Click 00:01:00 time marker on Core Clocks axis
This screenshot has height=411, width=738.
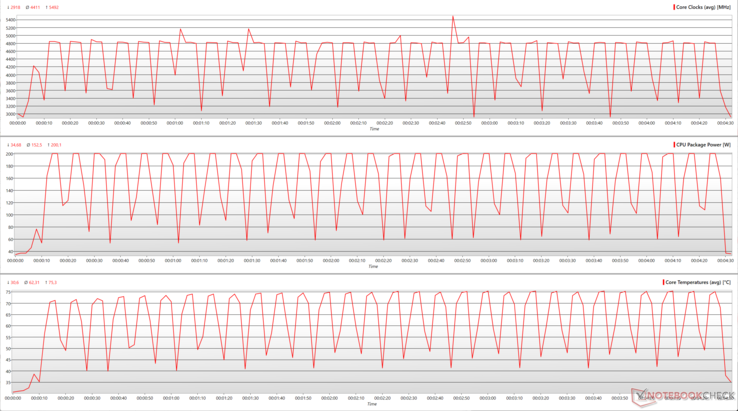tap(175, 123)
